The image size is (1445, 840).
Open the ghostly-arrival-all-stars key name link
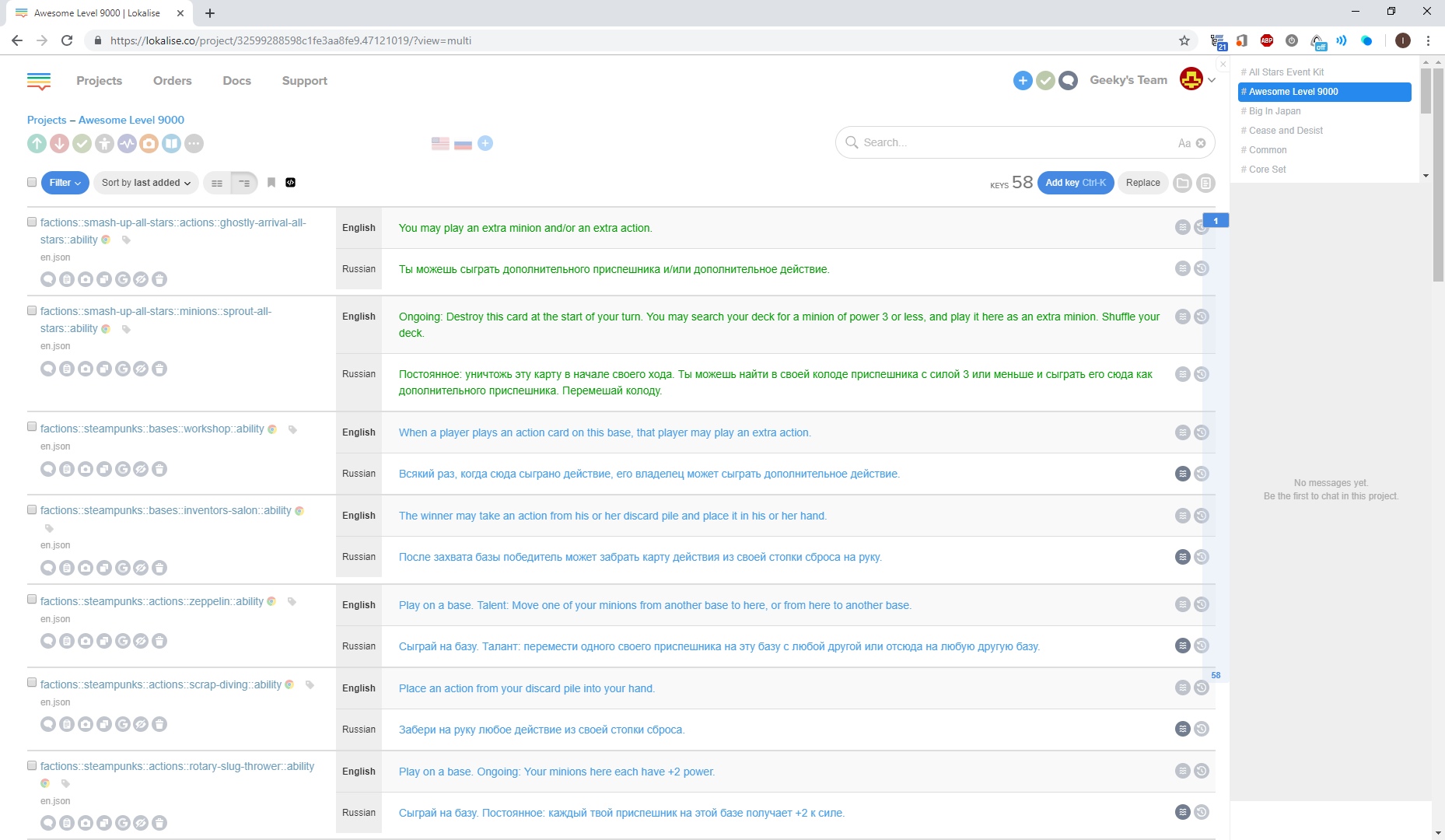173,231
